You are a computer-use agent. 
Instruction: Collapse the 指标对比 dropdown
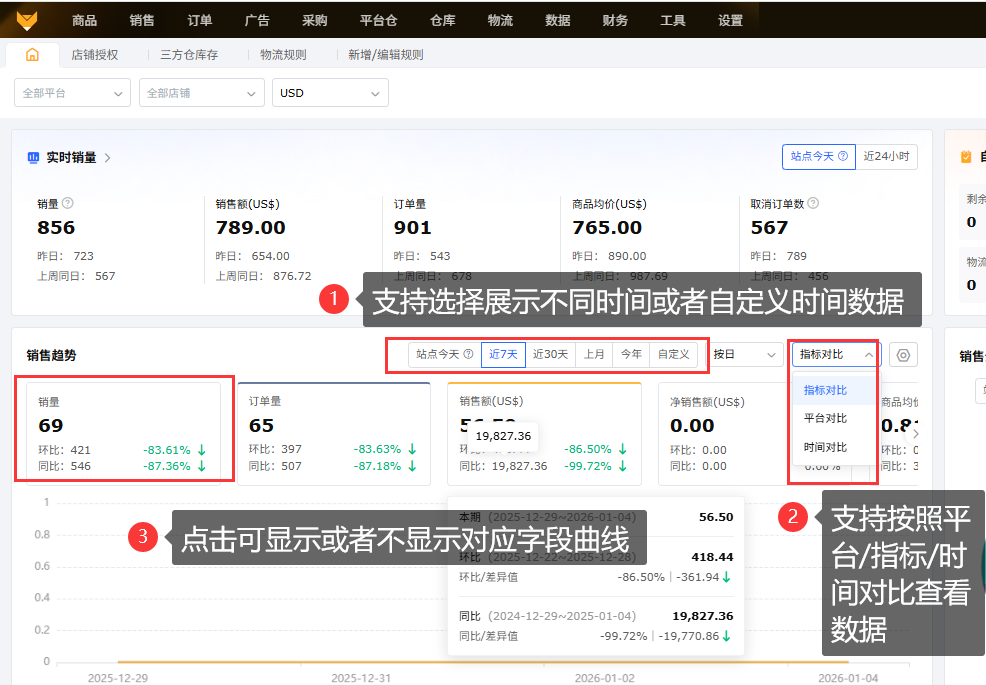point(836,355)
